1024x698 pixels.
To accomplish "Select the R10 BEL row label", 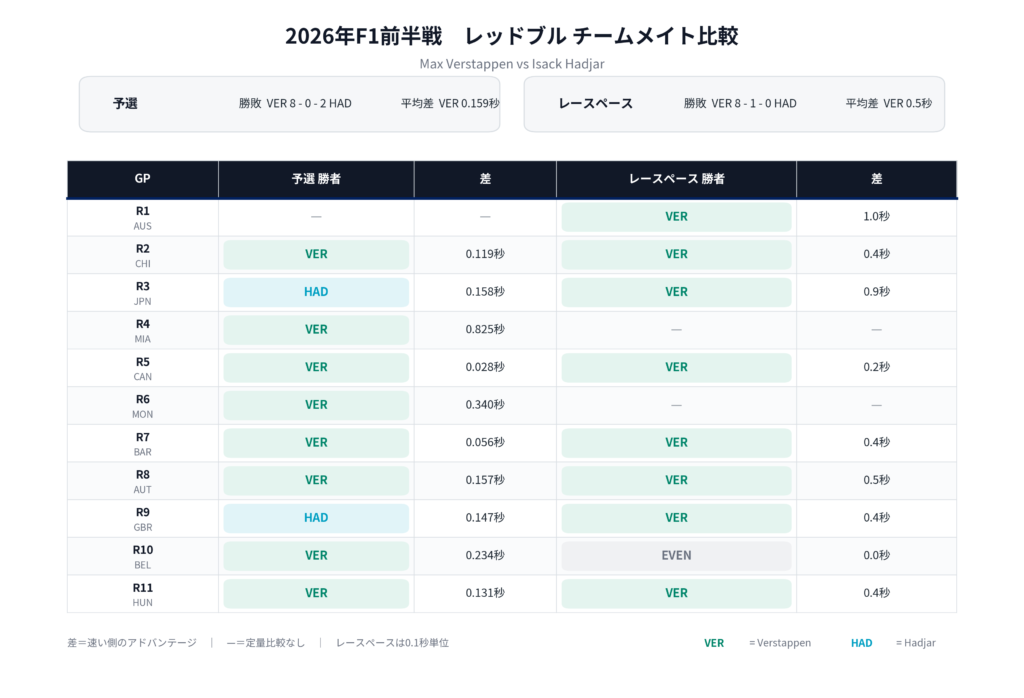I will click(142, 557).
